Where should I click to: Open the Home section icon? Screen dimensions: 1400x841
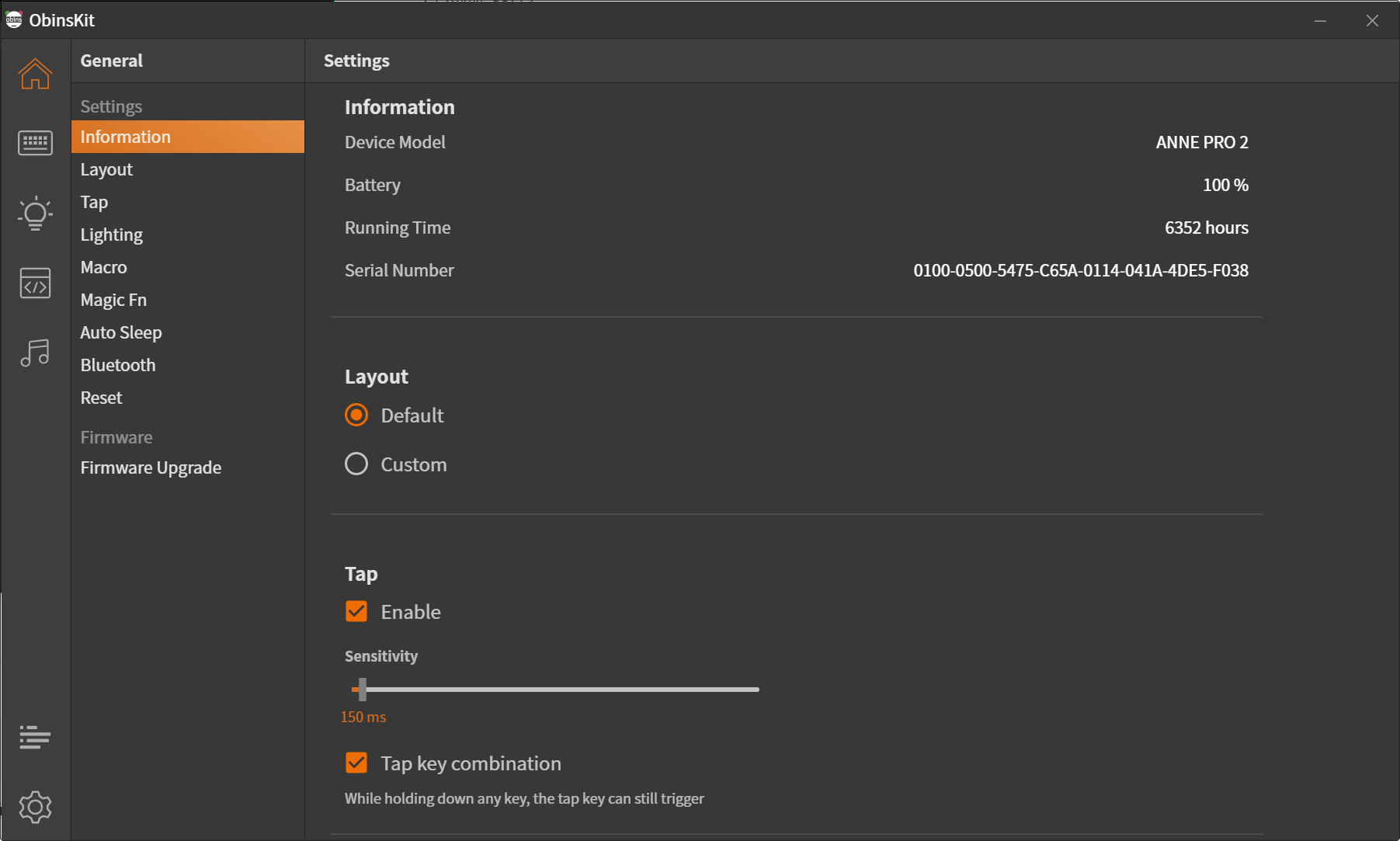36,74
